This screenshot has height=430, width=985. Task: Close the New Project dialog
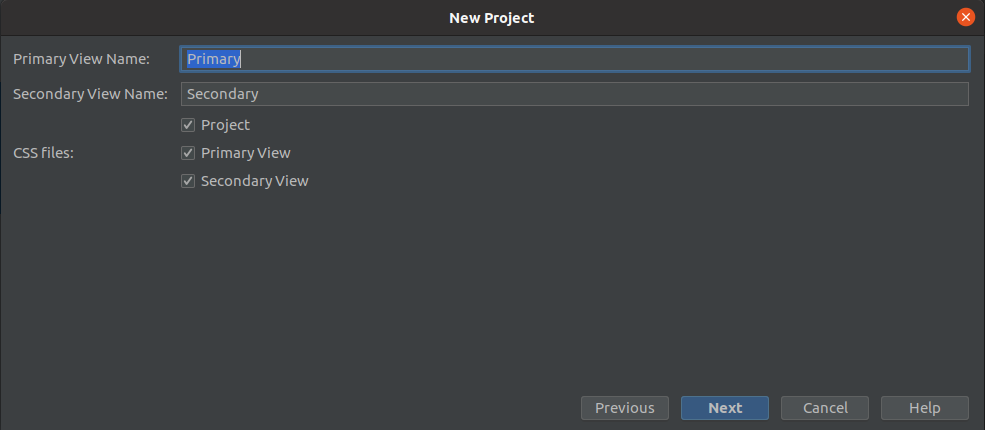tap(966, 18)
